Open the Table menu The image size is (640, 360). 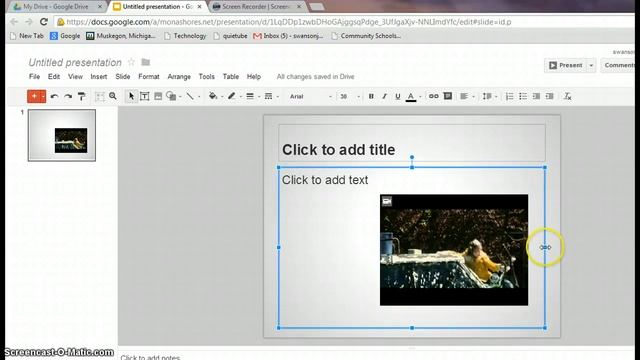[231, 76]
